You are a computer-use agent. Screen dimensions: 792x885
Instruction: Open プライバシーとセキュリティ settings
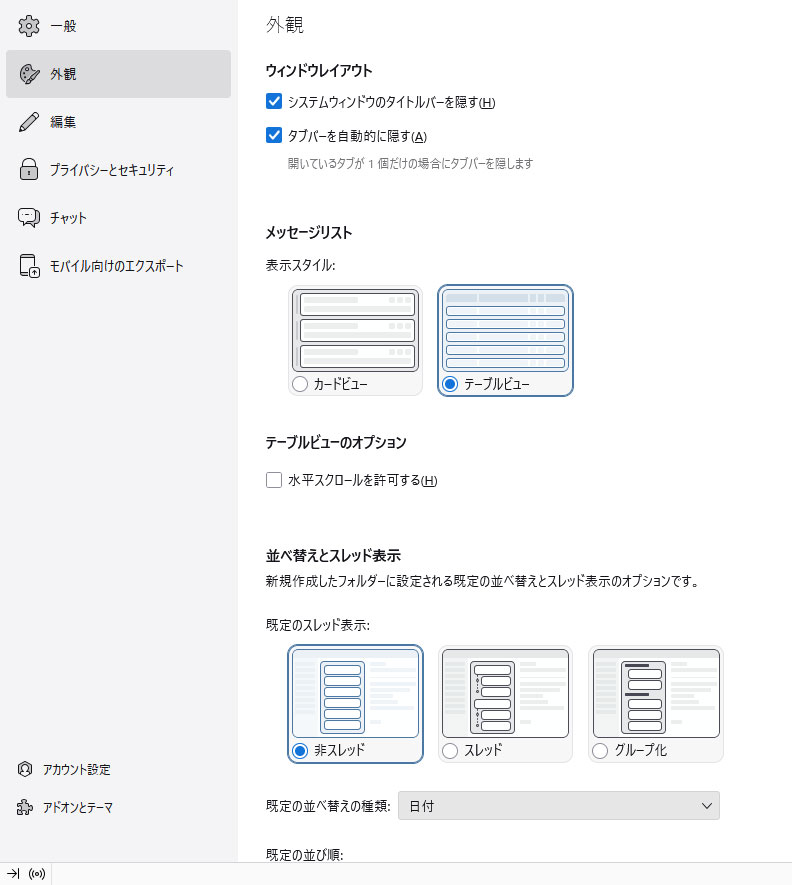(x=119, y=169)
